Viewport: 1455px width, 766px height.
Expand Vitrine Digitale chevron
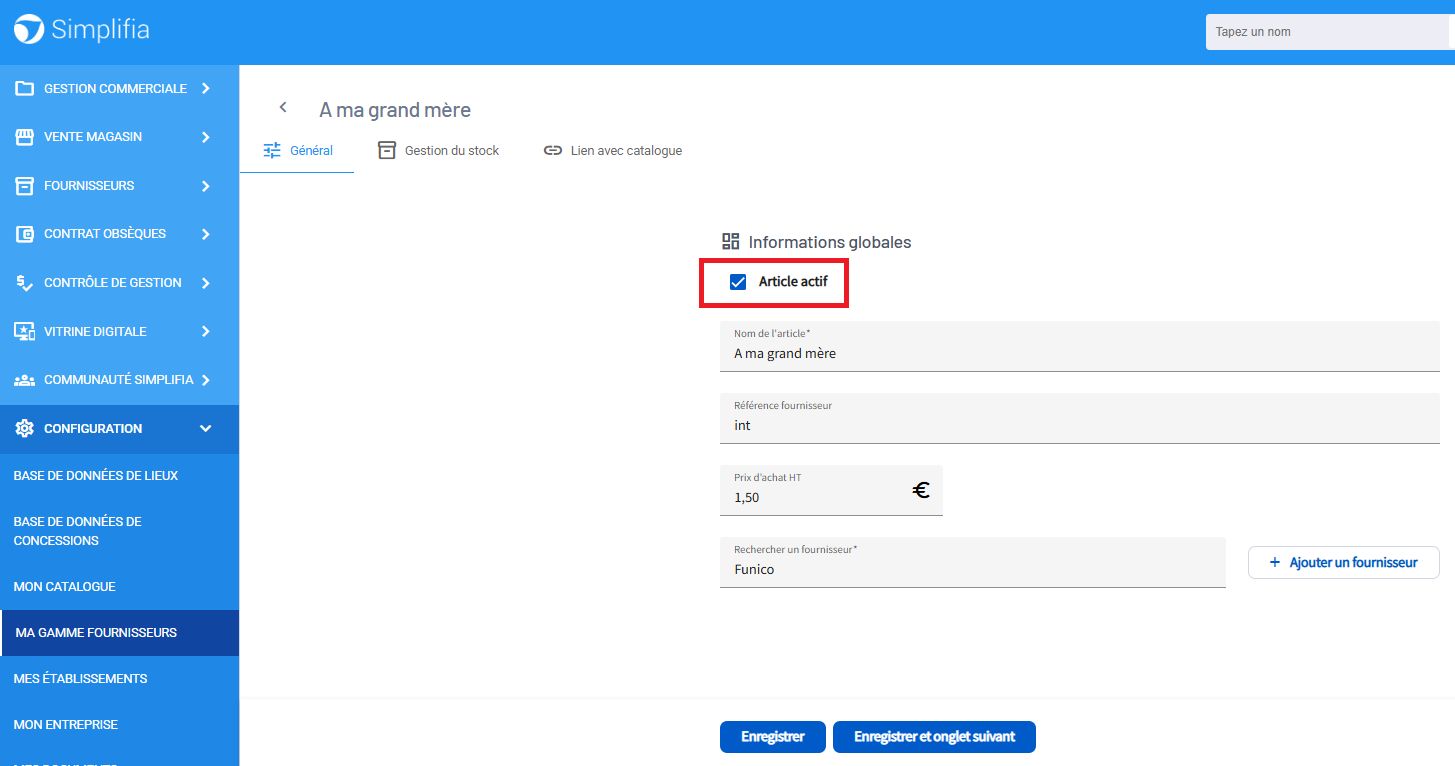pos(206,331)
